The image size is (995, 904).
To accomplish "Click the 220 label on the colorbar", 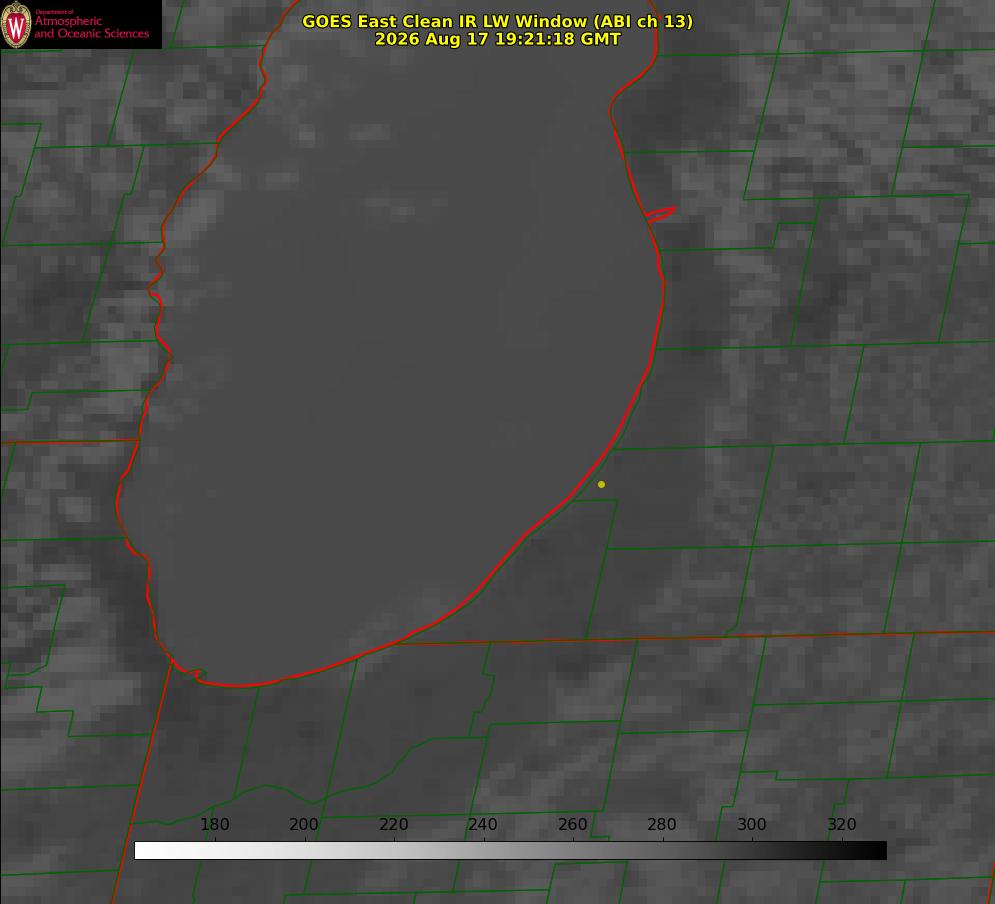I will pos(393,824).
